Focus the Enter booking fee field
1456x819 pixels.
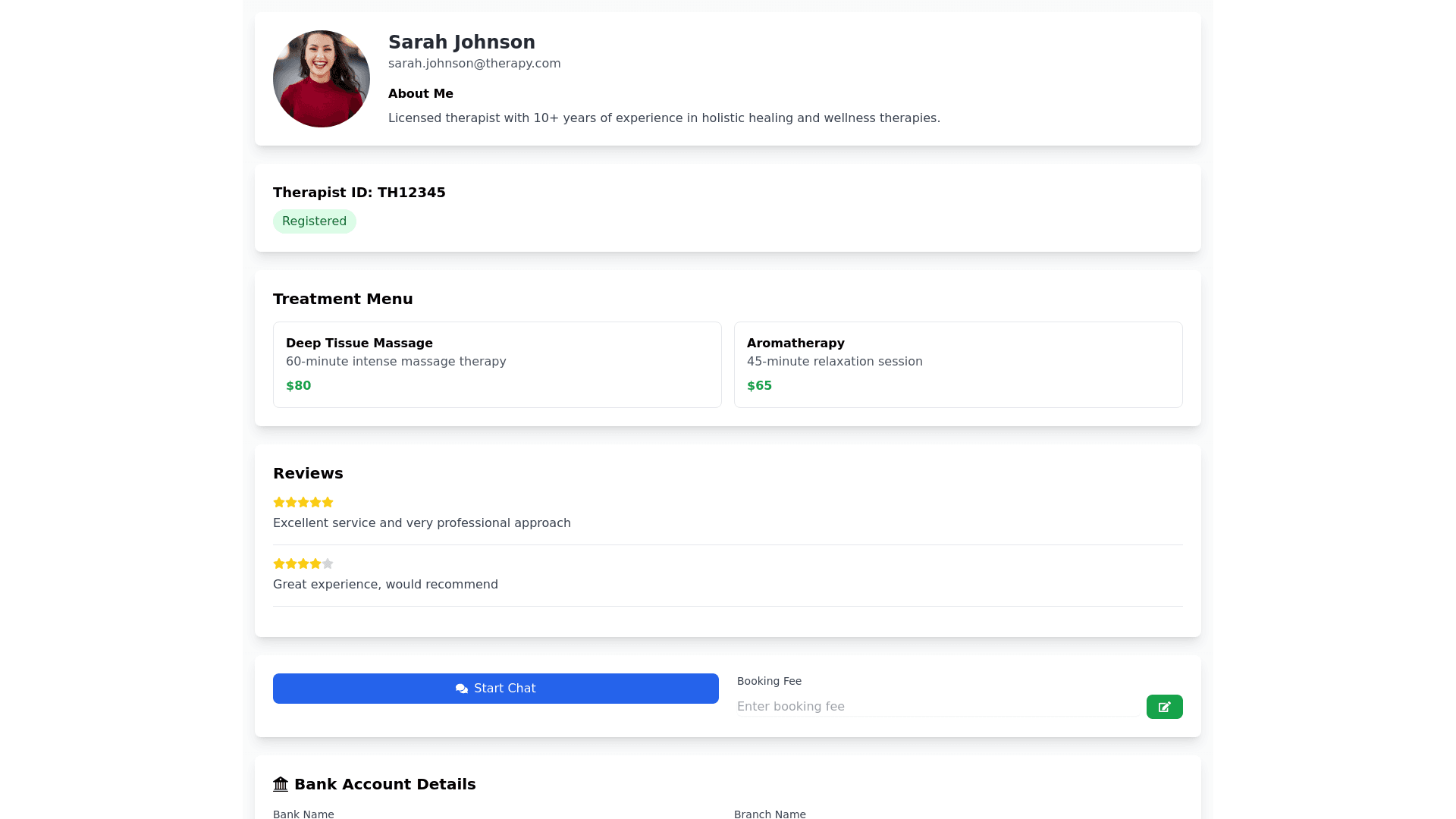(x=937, y=707)
